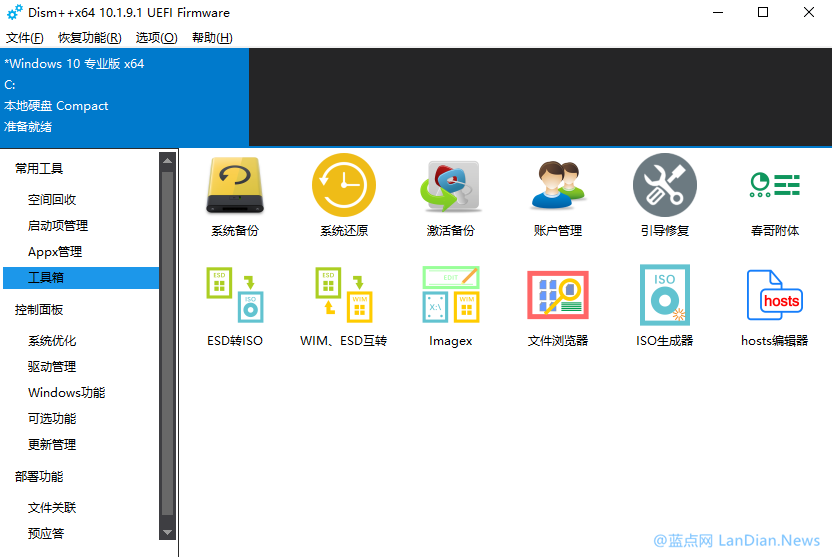The height and width of the screenshot is (557, 832).
Task: Start the 引导修复 boot repair tool
Action: (665, 196)
